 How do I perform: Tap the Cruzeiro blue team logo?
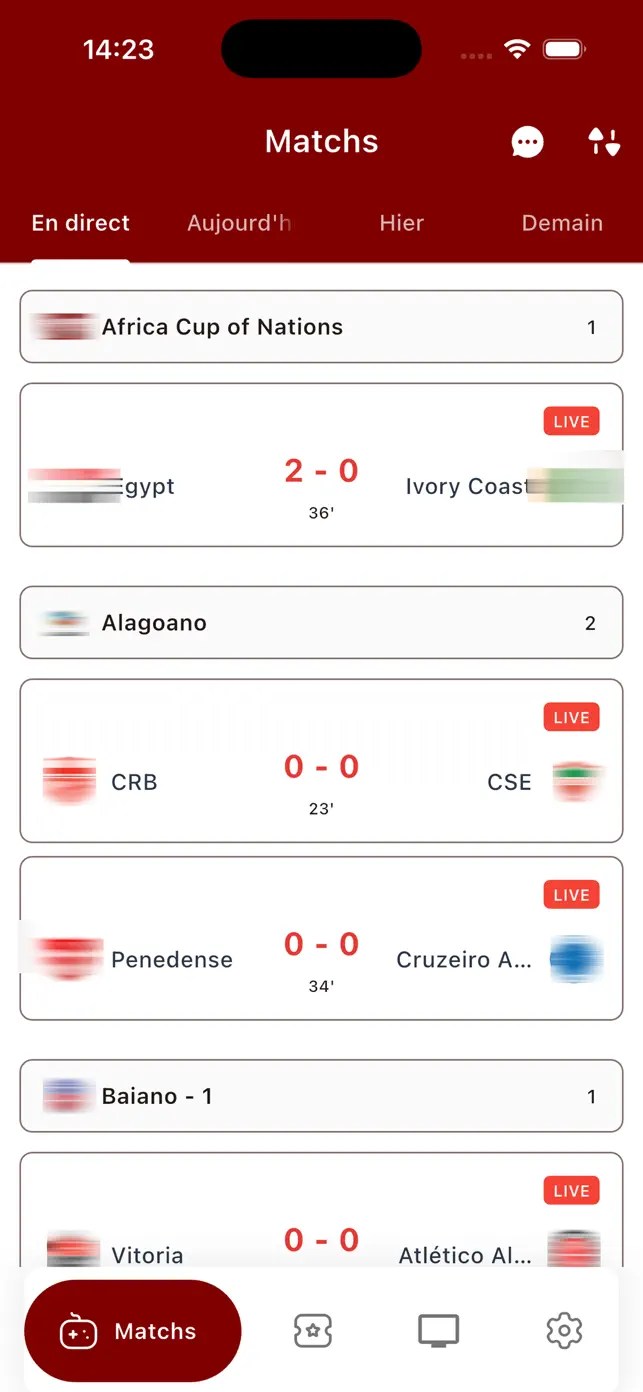coord(576,959)
